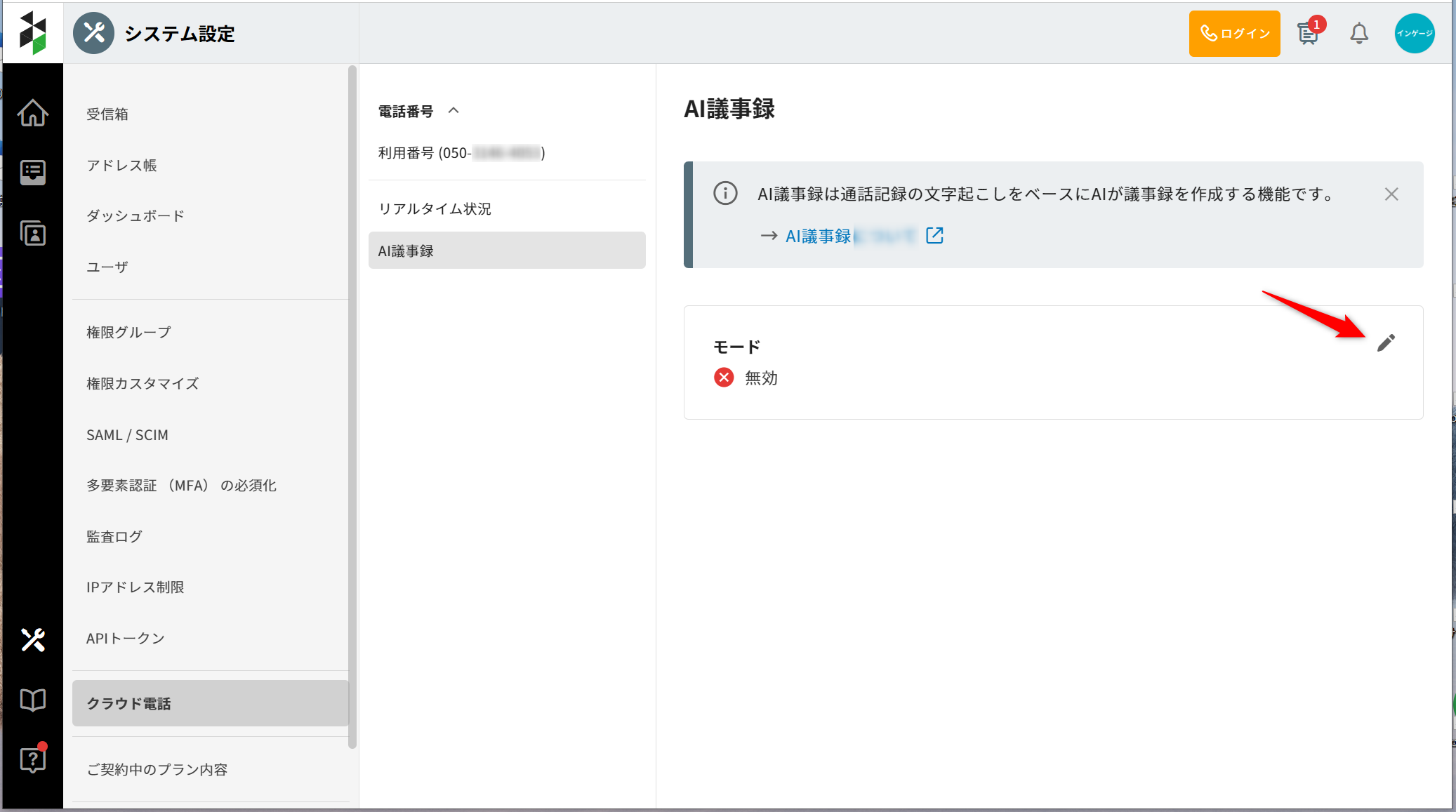
Task: Open the home icon in left rail
Action: (33, 113)
